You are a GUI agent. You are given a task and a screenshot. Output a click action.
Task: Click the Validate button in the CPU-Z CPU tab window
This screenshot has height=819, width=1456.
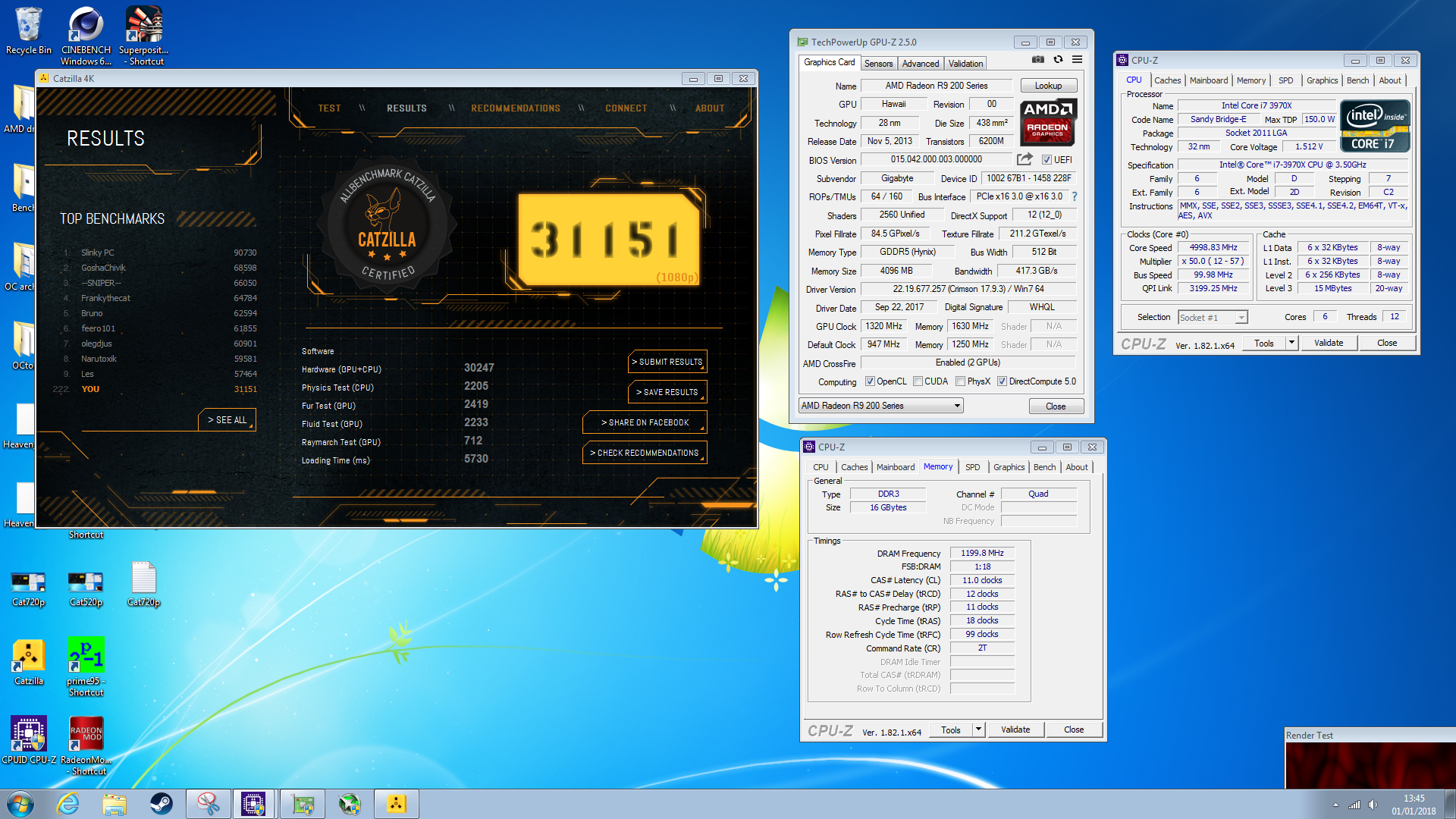1329,343
